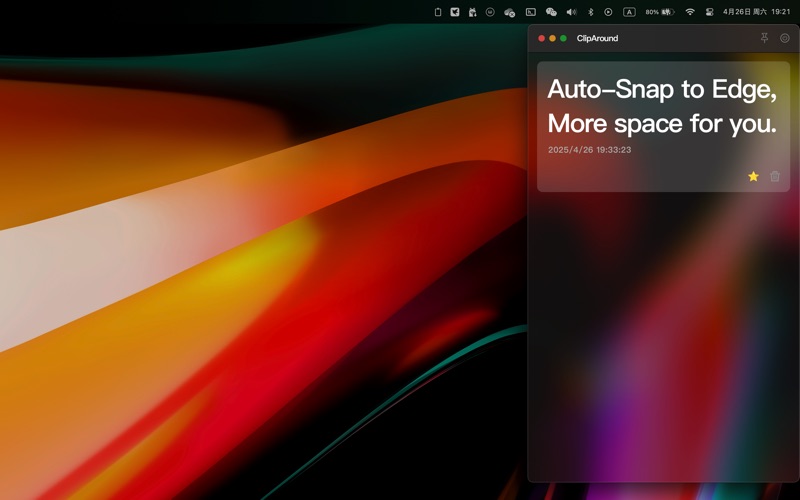Open the robot download icon in menu bar

pyautogui.click(x=472, y=12)
